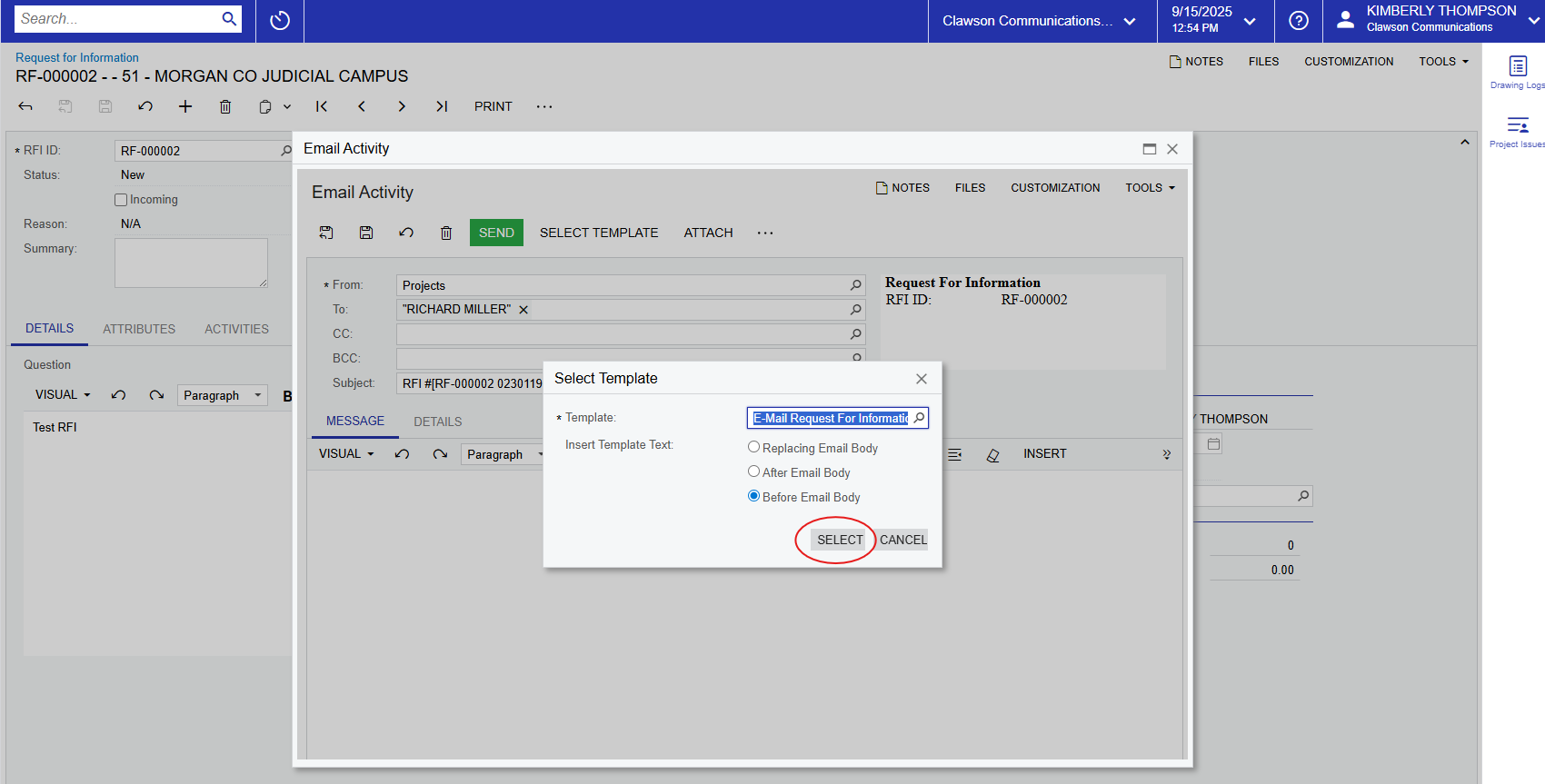Click the Drawing Logs sidebar icon
1545x784 pixels.
tap(1517, 67)
